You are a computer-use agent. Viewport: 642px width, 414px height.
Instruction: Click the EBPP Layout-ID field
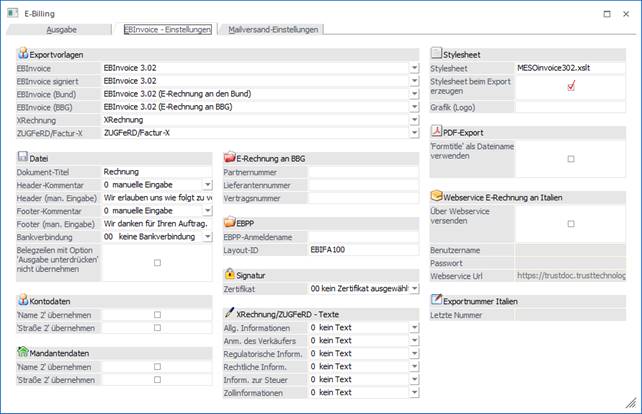point(362,249)
